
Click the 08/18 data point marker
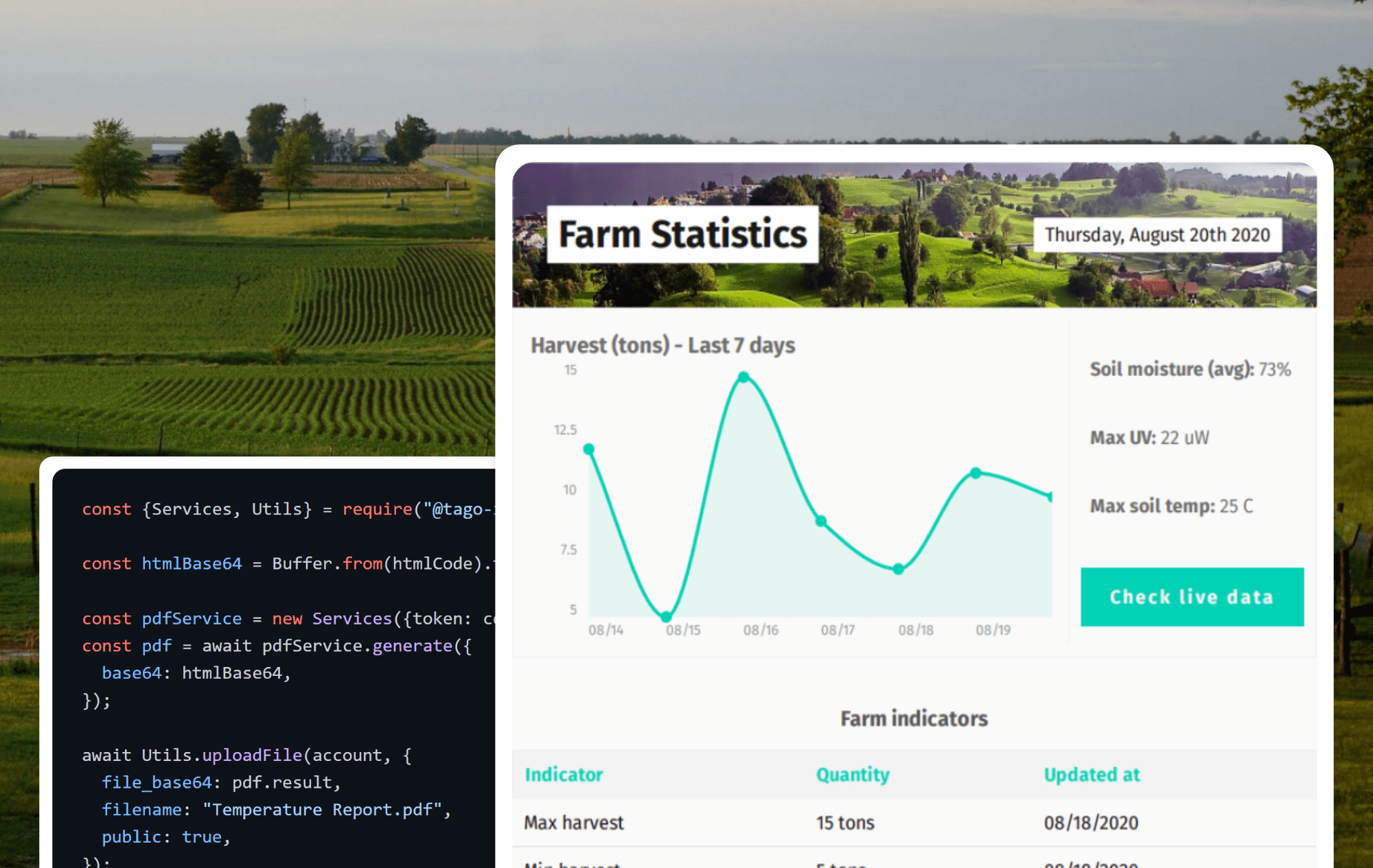click(897, 568)
